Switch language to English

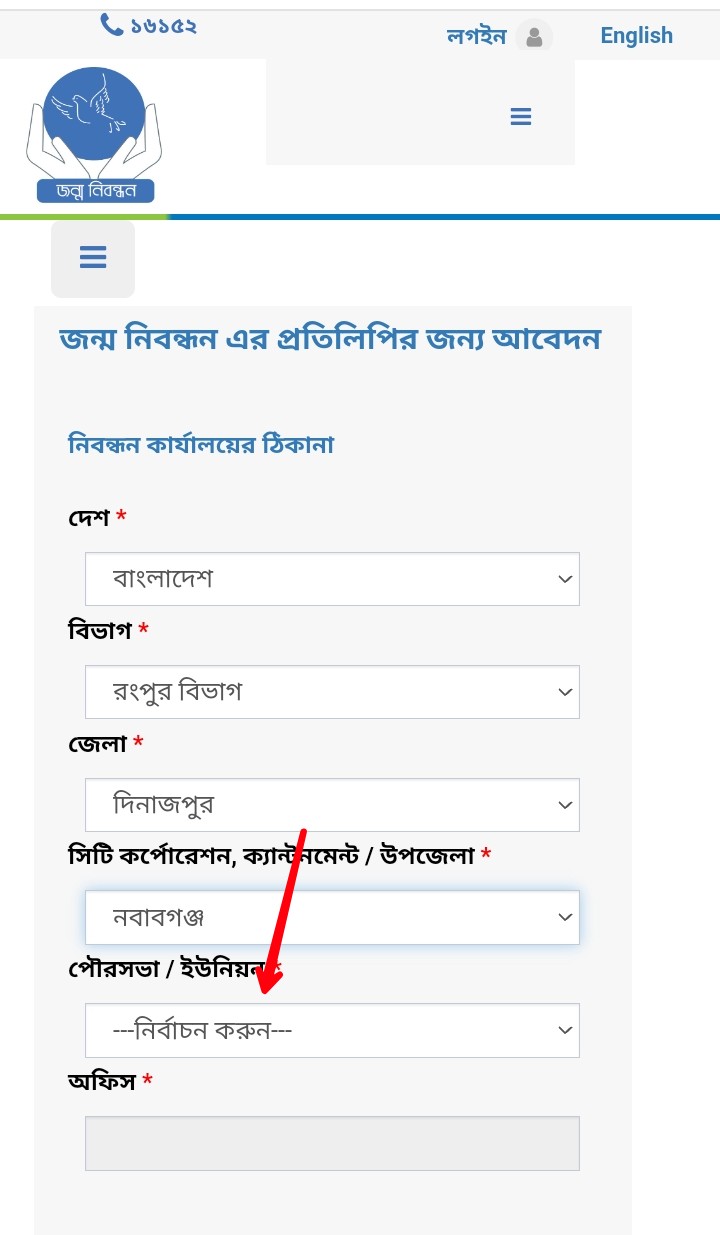pyautogui.click(x=636, y=36)
